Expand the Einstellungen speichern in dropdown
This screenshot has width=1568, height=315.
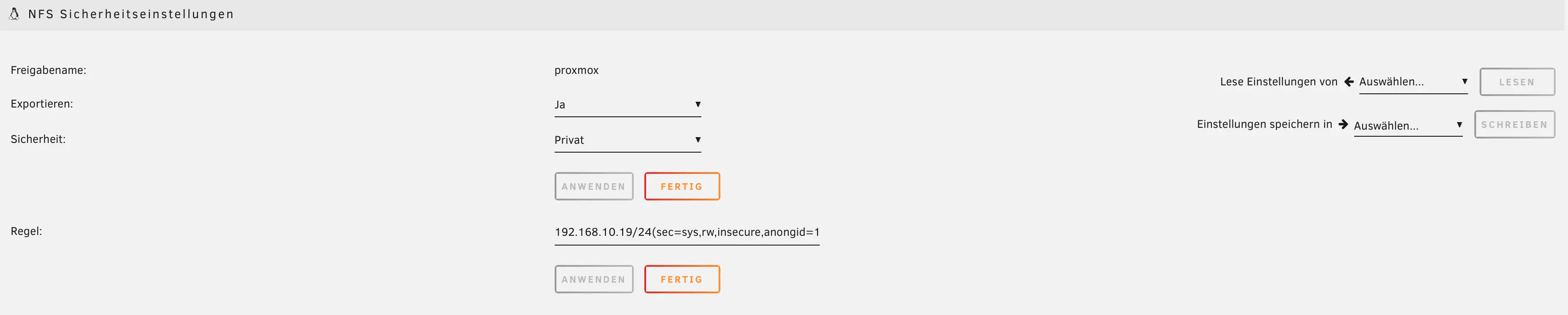(x=1407, y=126)
